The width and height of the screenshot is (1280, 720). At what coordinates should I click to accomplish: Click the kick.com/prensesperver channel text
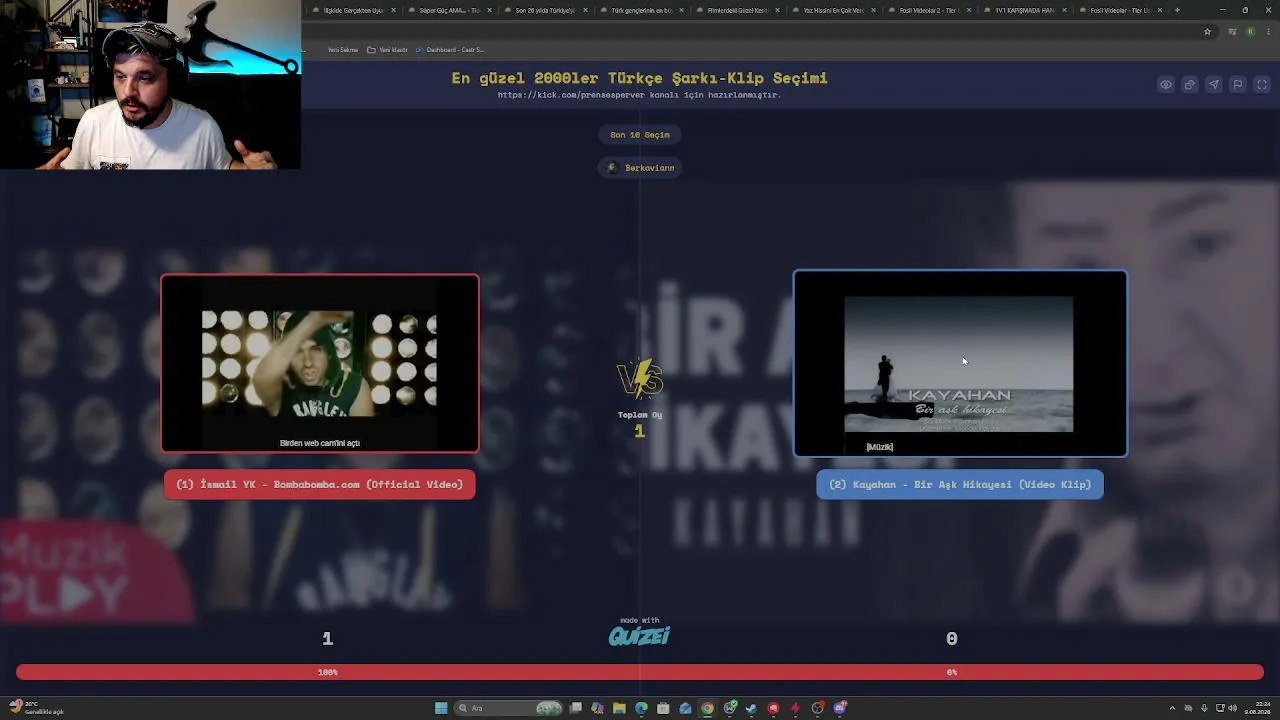tap(639, 95)
